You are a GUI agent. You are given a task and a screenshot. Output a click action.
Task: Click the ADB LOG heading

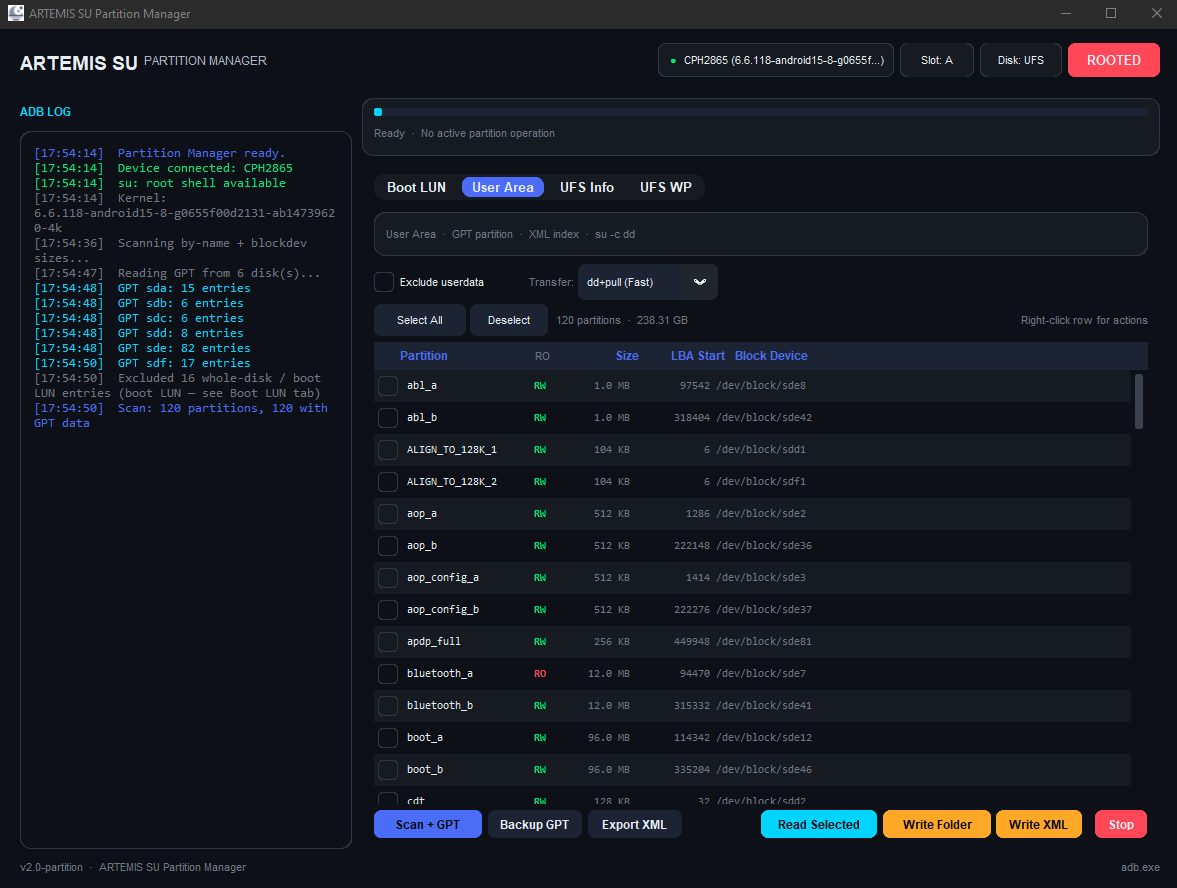click(45, 112)
